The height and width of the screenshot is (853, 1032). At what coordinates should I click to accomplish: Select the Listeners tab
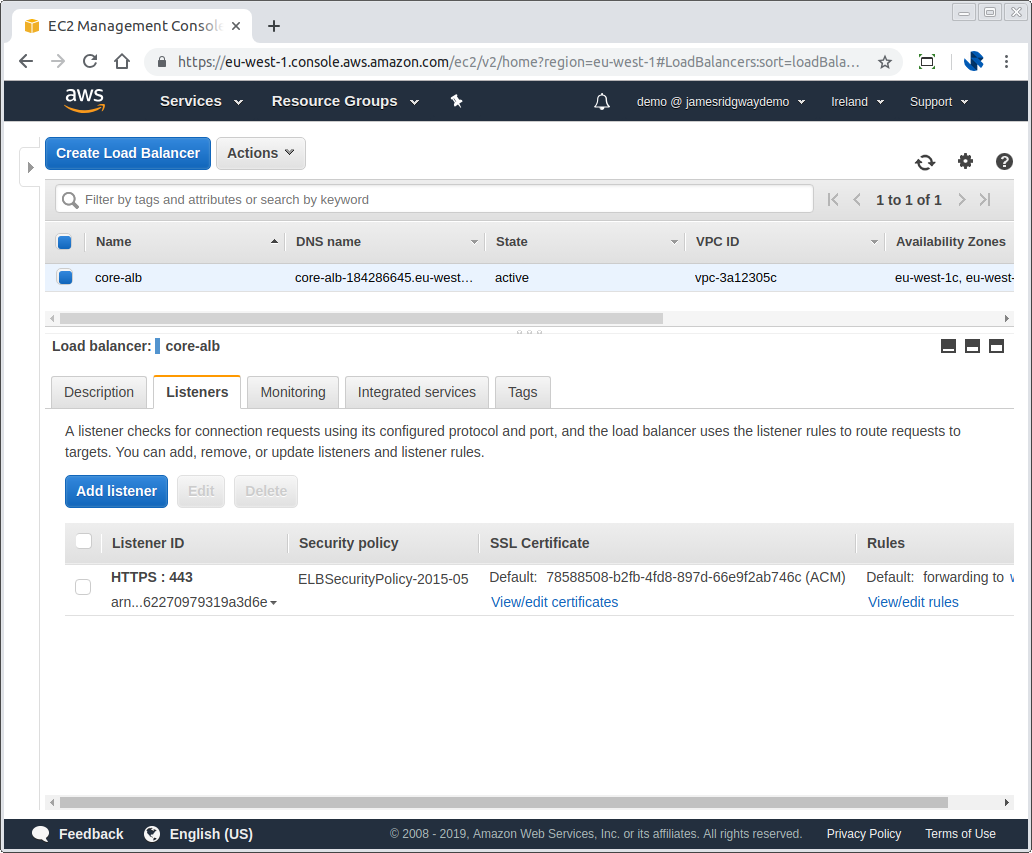pyautogui.click(x=197, y=392)
